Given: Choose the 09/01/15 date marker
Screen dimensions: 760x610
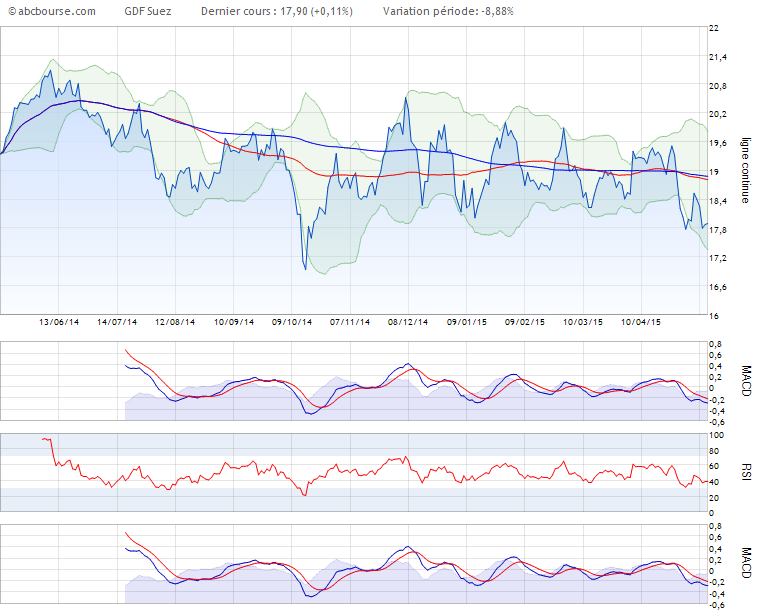Looking at the screenshot, I should 467,323.
